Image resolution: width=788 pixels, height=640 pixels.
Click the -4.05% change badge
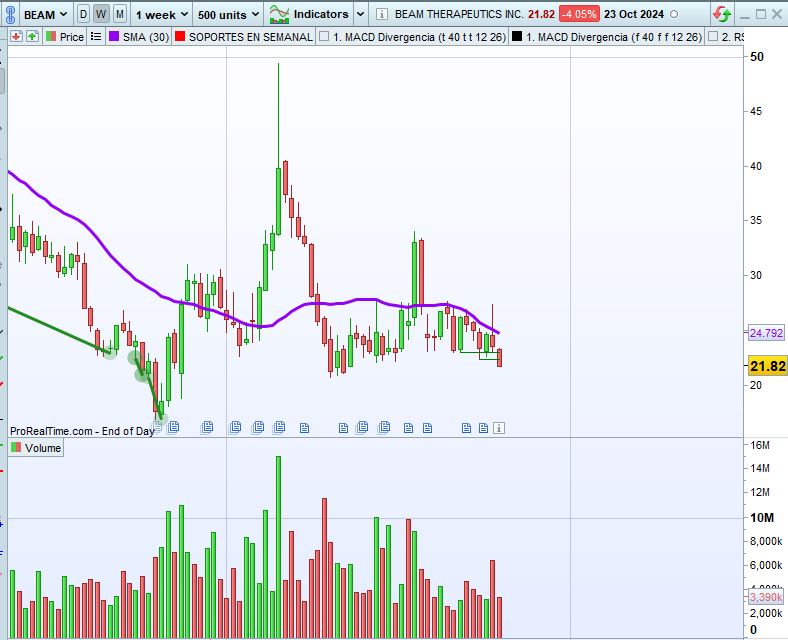(x=579, y=14)
